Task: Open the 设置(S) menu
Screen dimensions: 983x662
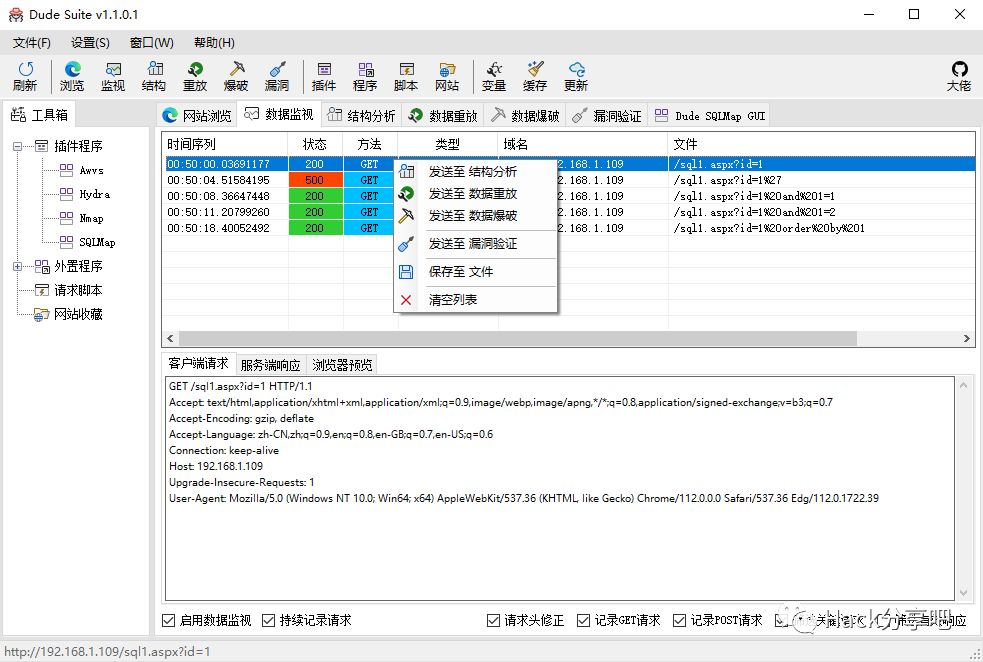Action: [90, 43]
